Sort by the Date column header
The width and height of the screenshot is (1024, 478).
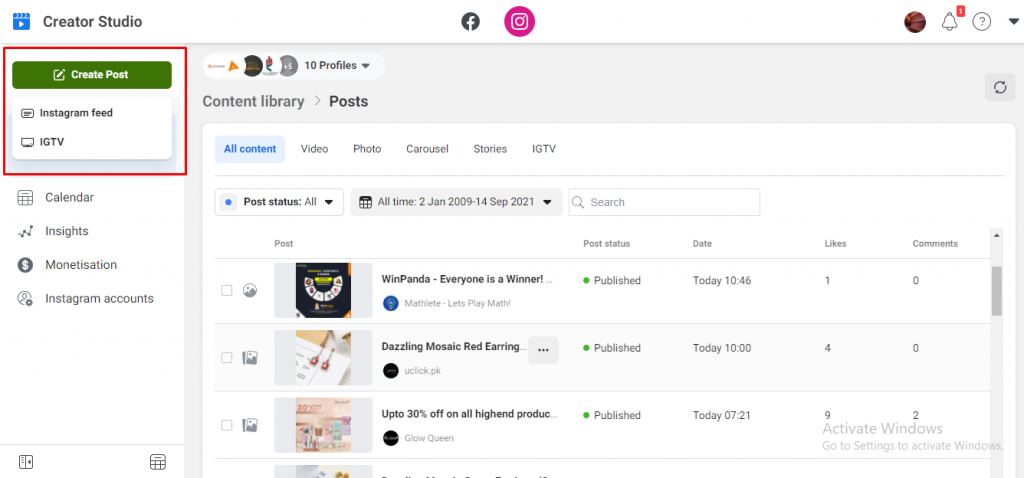click(702, 244)
